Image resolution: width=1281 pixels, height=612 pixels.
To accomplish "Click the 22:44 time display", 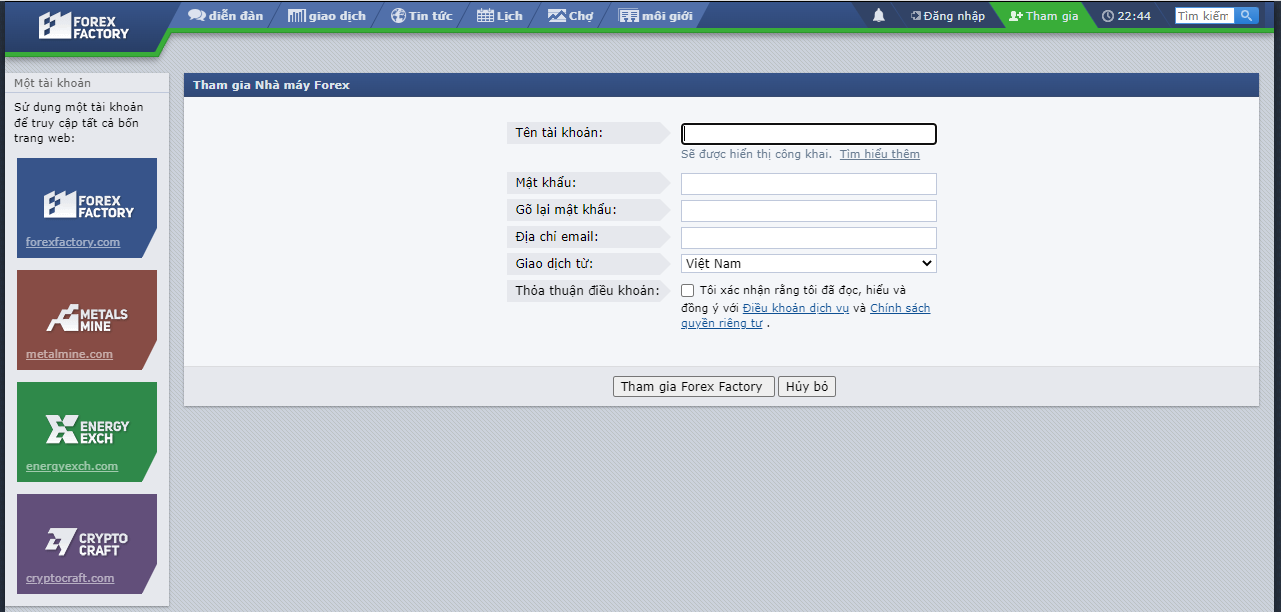I will (x=1134, y=16).
